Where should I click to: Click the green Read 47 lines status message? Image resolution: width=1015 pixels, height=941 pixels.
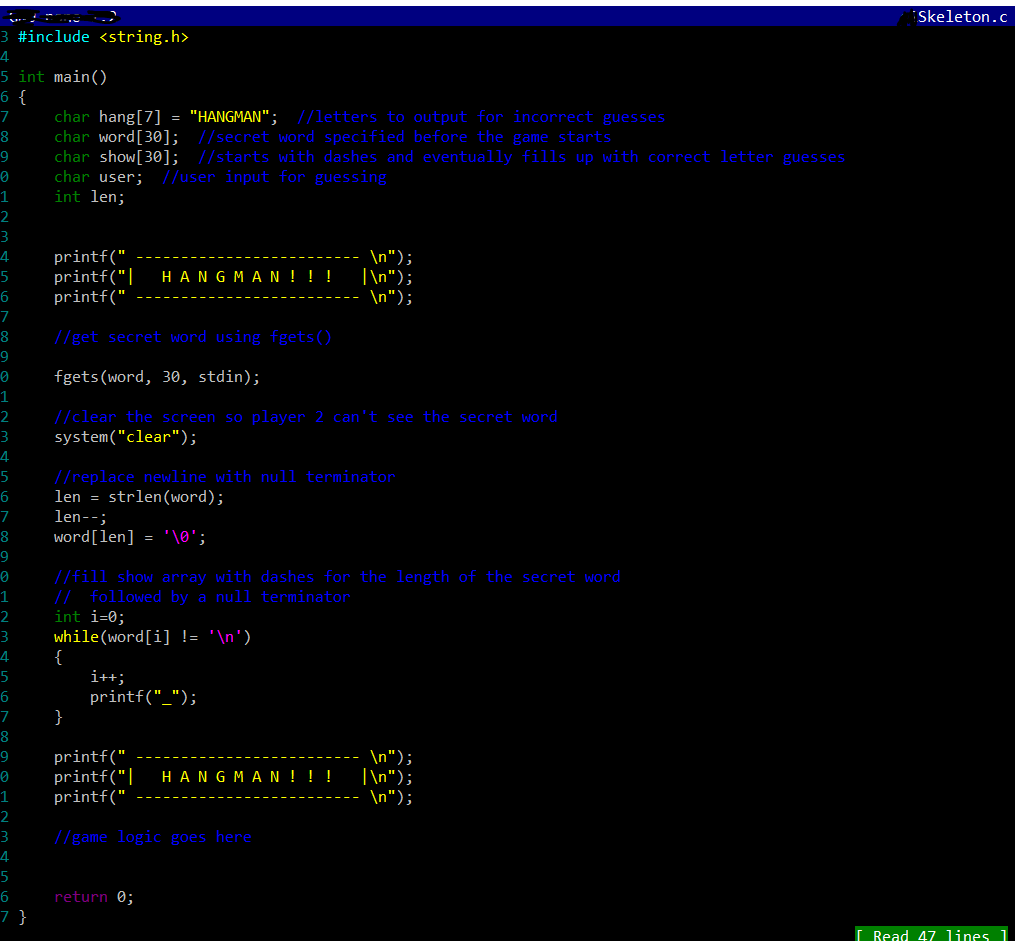[929, 933]
